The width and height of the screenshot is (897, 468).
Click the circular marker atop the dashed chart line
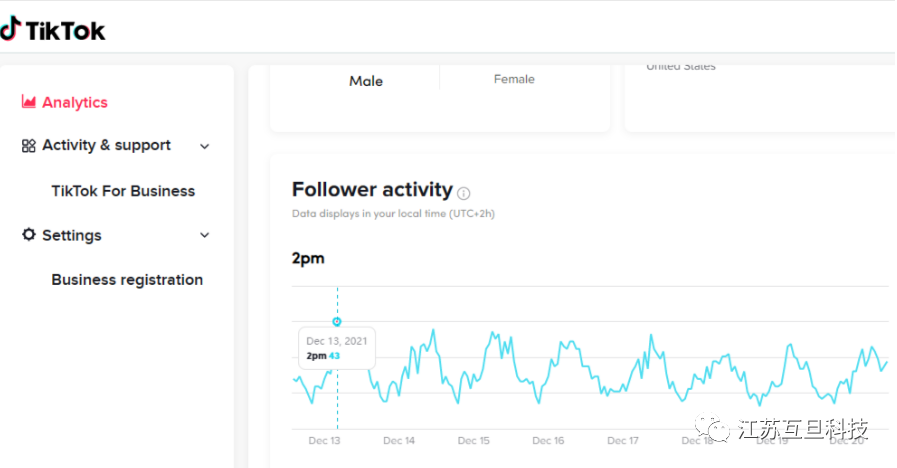[337, 322]
